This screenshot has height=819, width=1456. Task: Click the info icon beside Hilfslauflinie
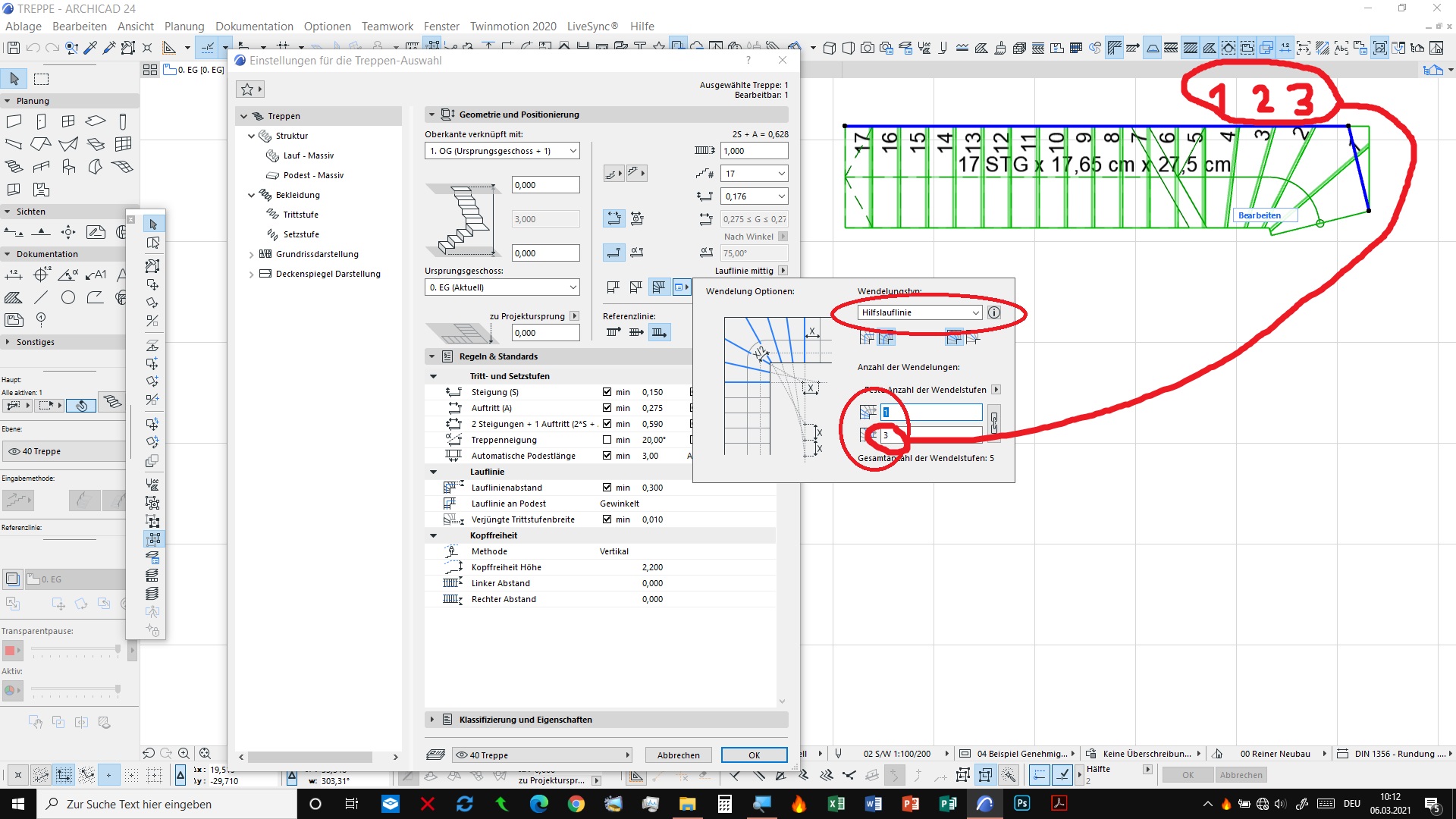click(x=994, y=312)
